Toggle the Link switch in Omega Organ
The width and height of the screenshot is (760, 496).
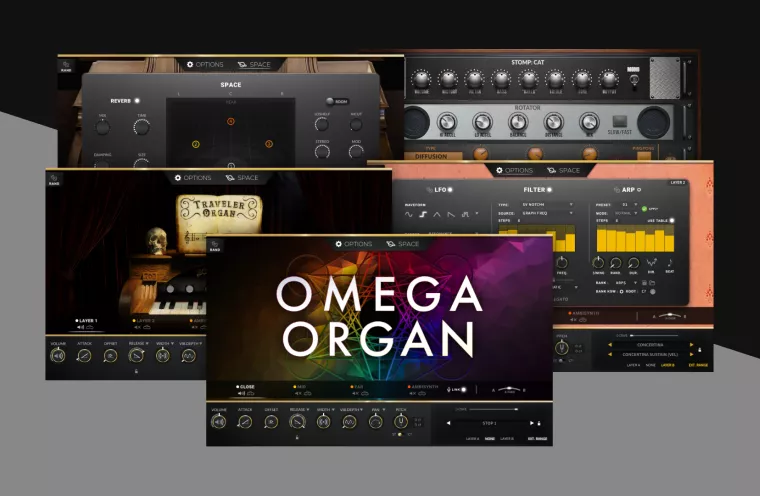click(x=463, y=389)
